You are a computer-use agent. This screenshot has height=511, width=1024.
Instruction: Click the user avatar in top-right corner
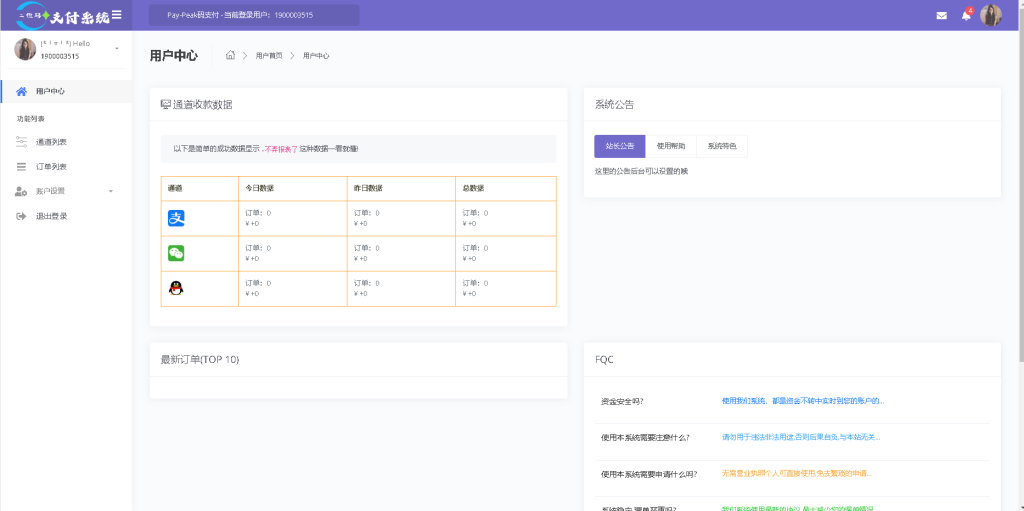click(x=991, y=15)
